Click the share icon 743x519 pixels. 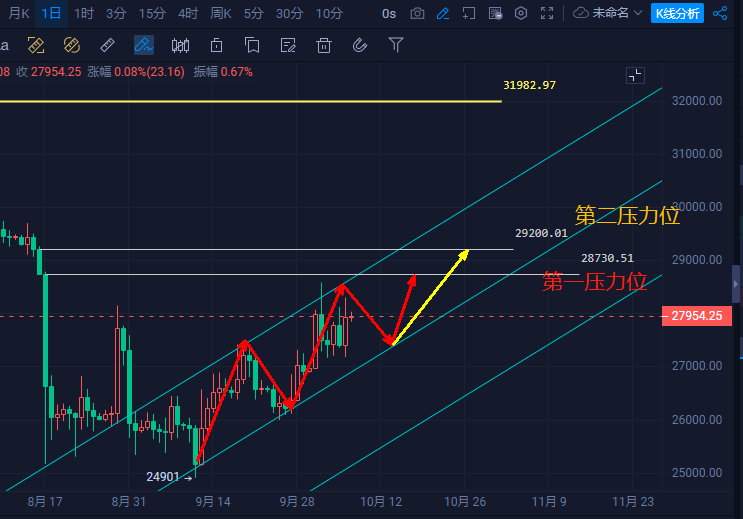click(720, 13)
